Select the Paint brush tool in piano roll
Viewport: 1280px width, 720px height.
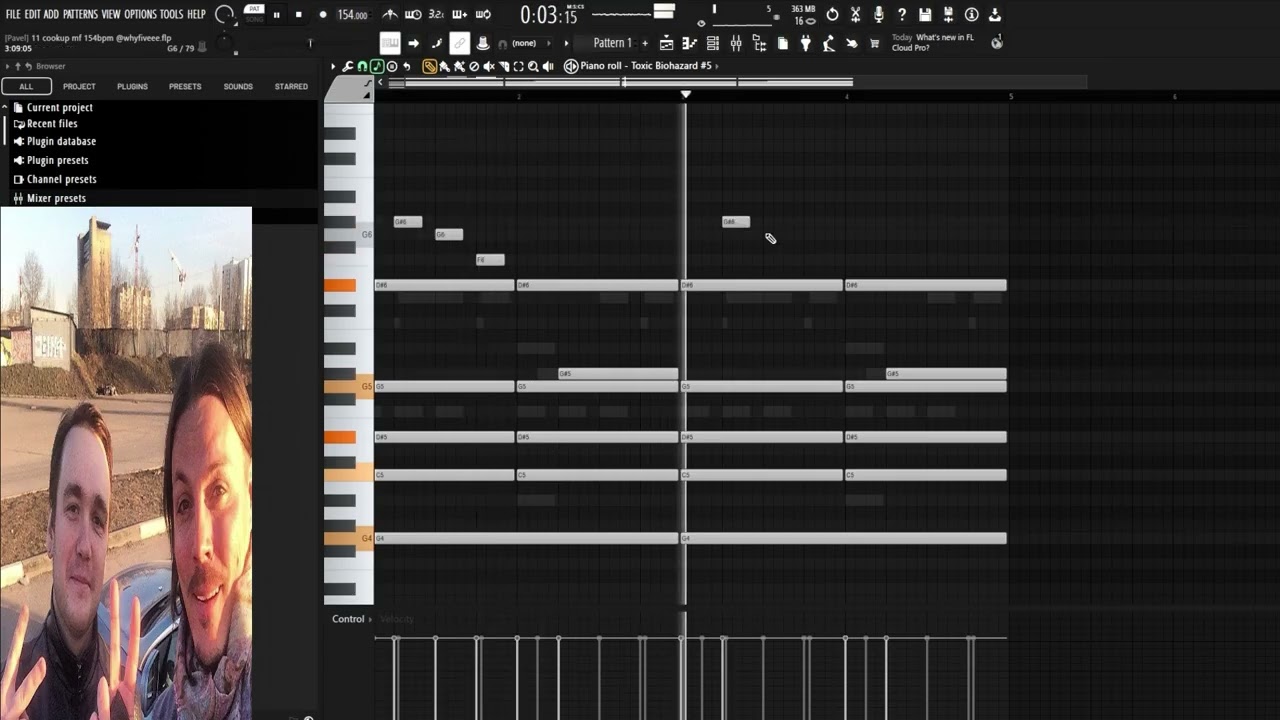point(444,66)
